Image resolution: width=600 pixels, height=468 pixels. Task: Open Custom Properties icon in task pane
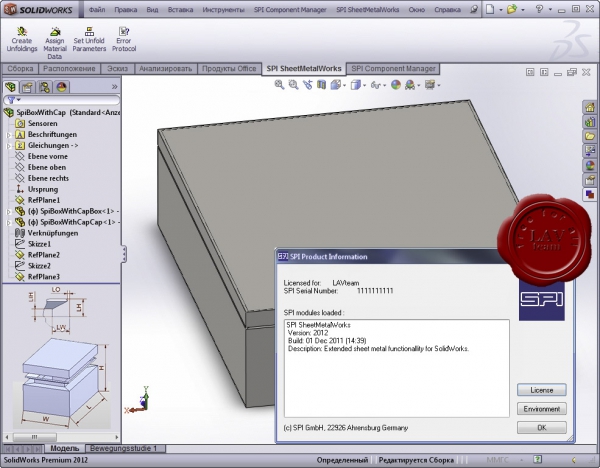(x=590, y=180)
